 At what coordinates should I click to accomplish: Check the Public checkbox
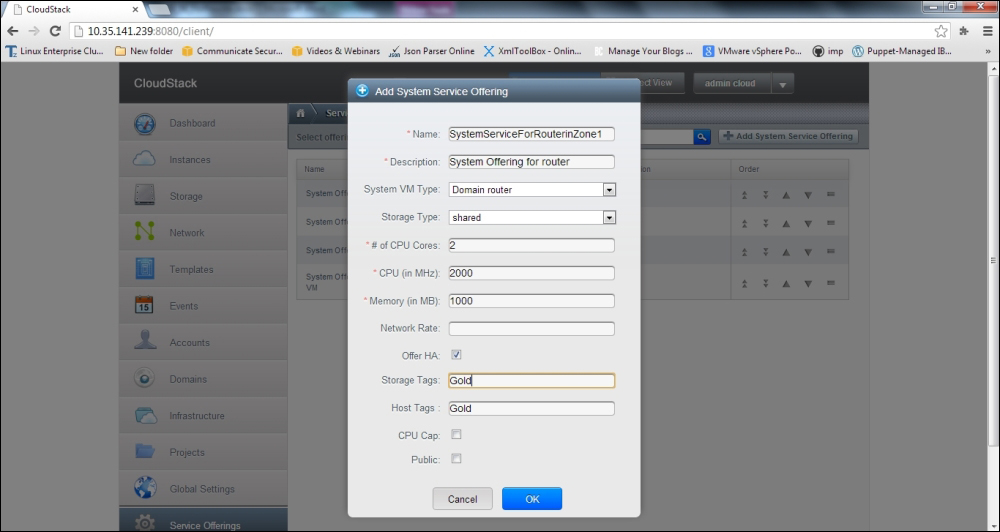pos(456,459)
